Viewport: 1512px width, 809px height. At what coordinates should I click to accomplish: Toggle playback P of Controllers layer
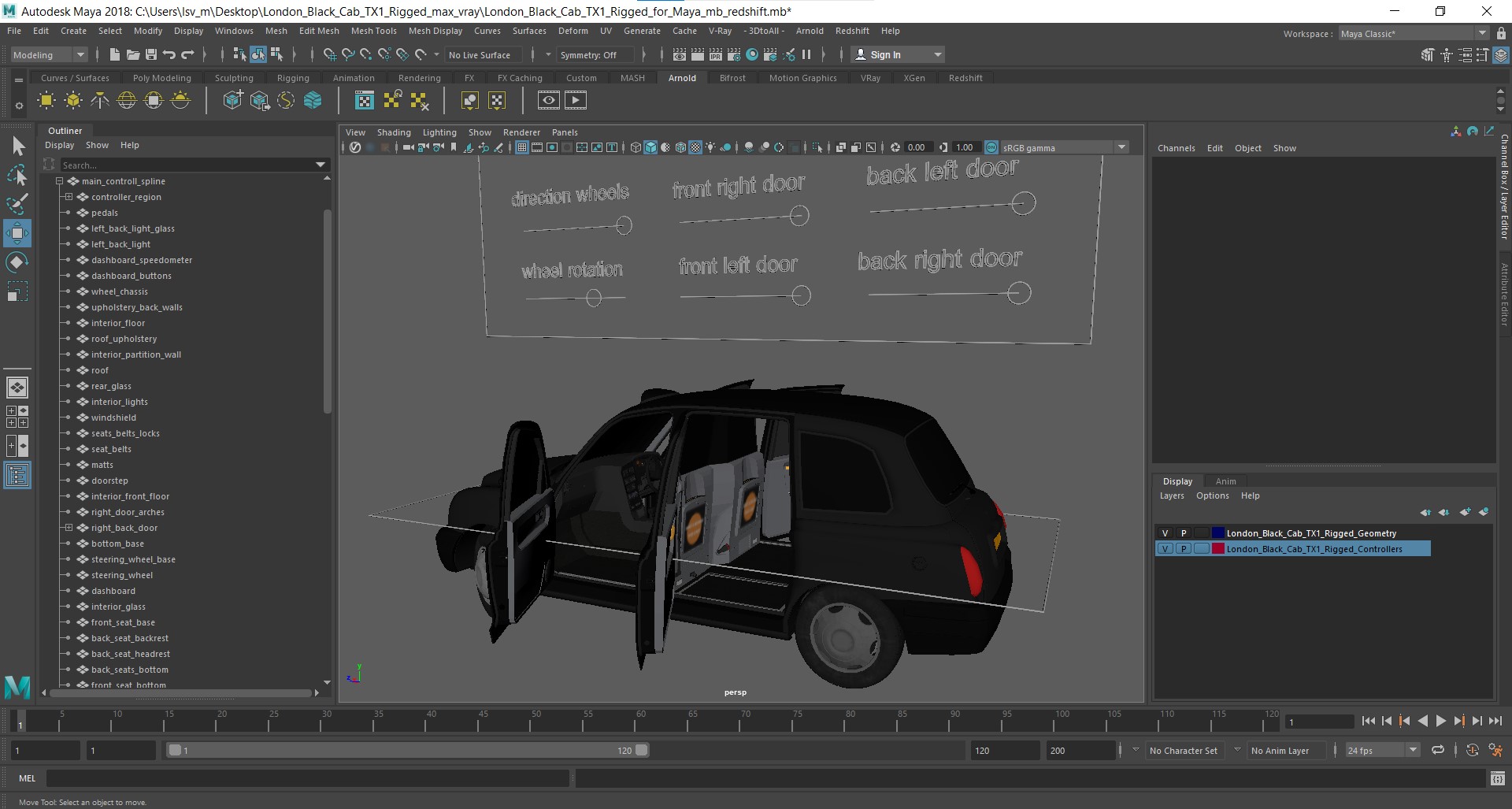point(1184,549)
